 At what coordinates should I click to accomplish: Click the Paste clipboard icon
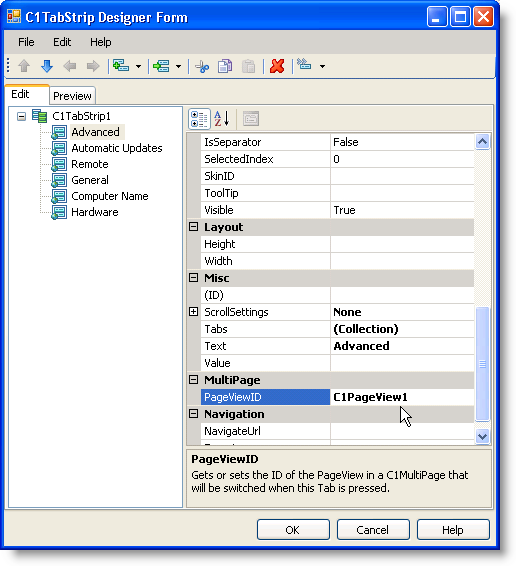pos(248,66)
